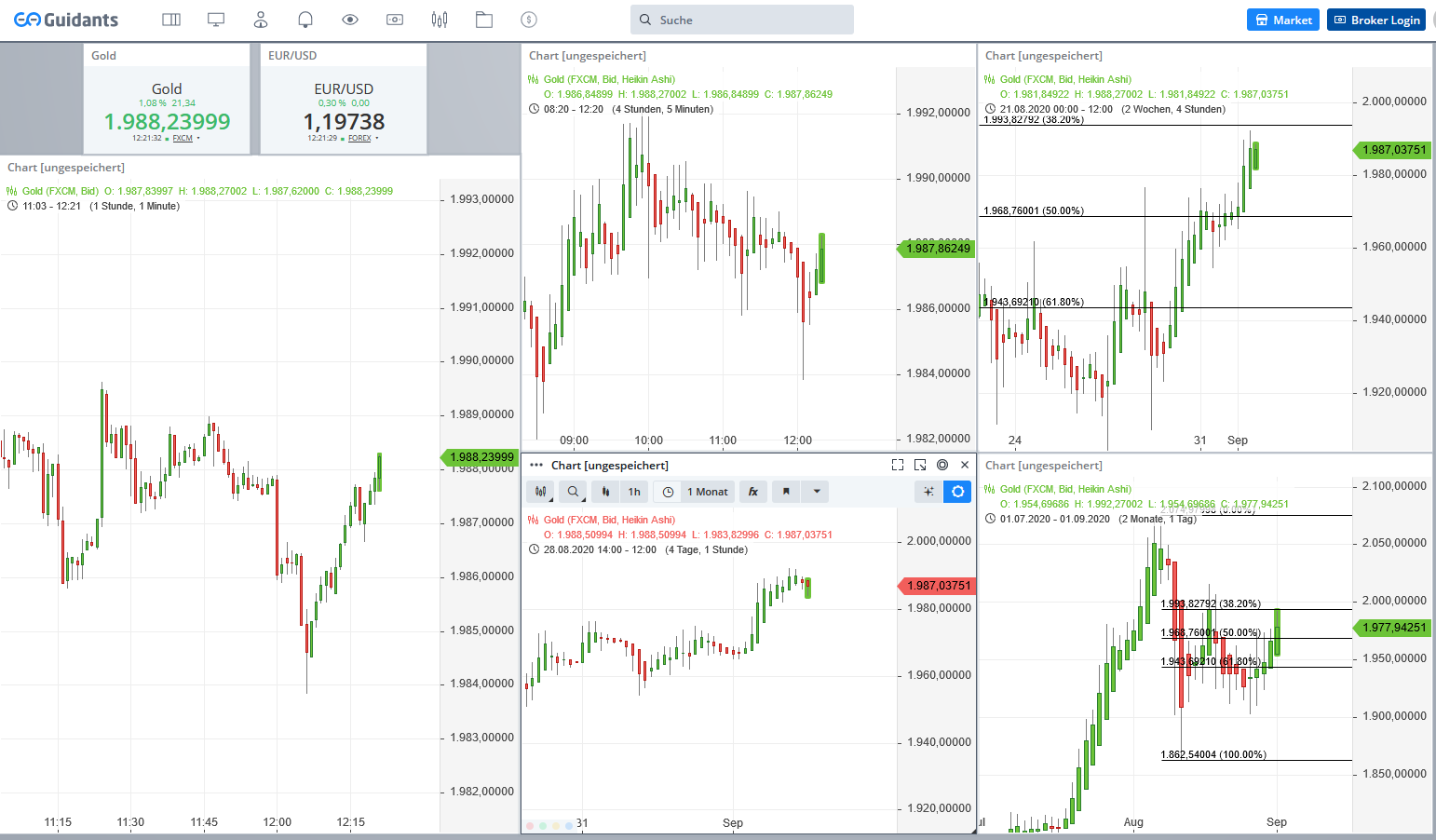
Task: Click the 28.08.2020 14:00 - 12:00 range text
Action: (x=600, y=549)
